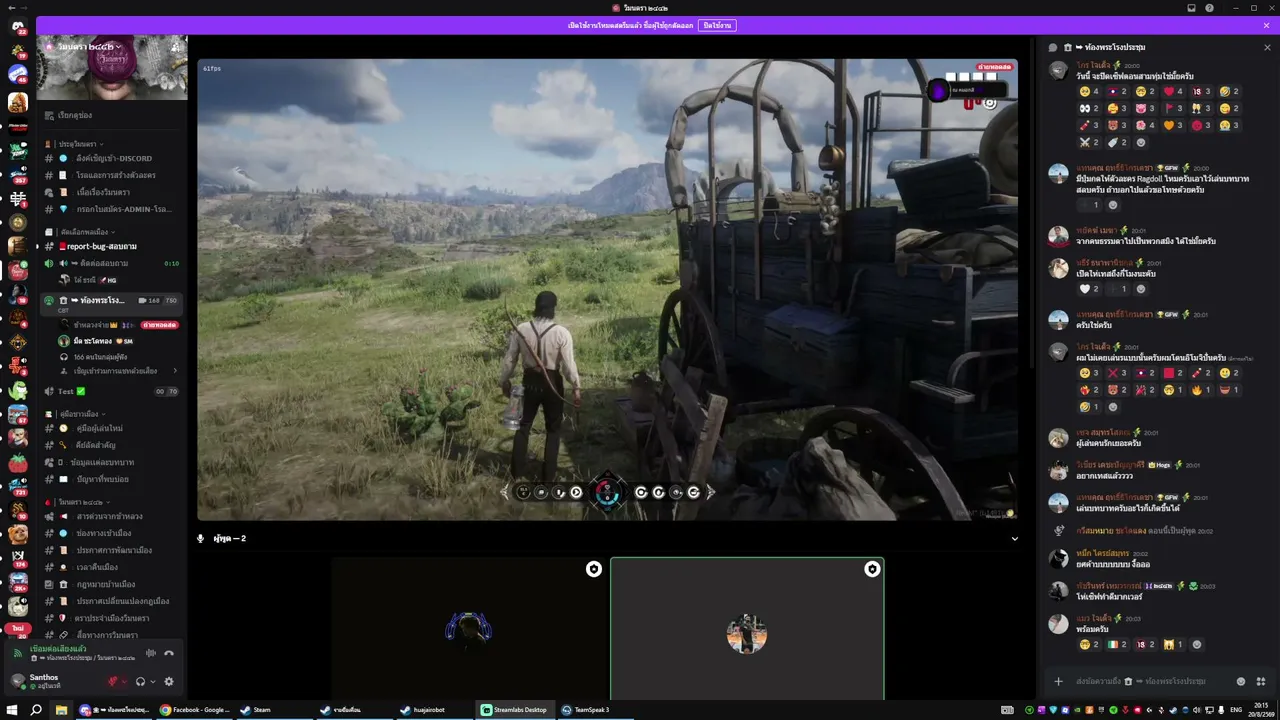The image size is (1280, 720).
Task: Click the button in the purple top banner
Action: 716,25
